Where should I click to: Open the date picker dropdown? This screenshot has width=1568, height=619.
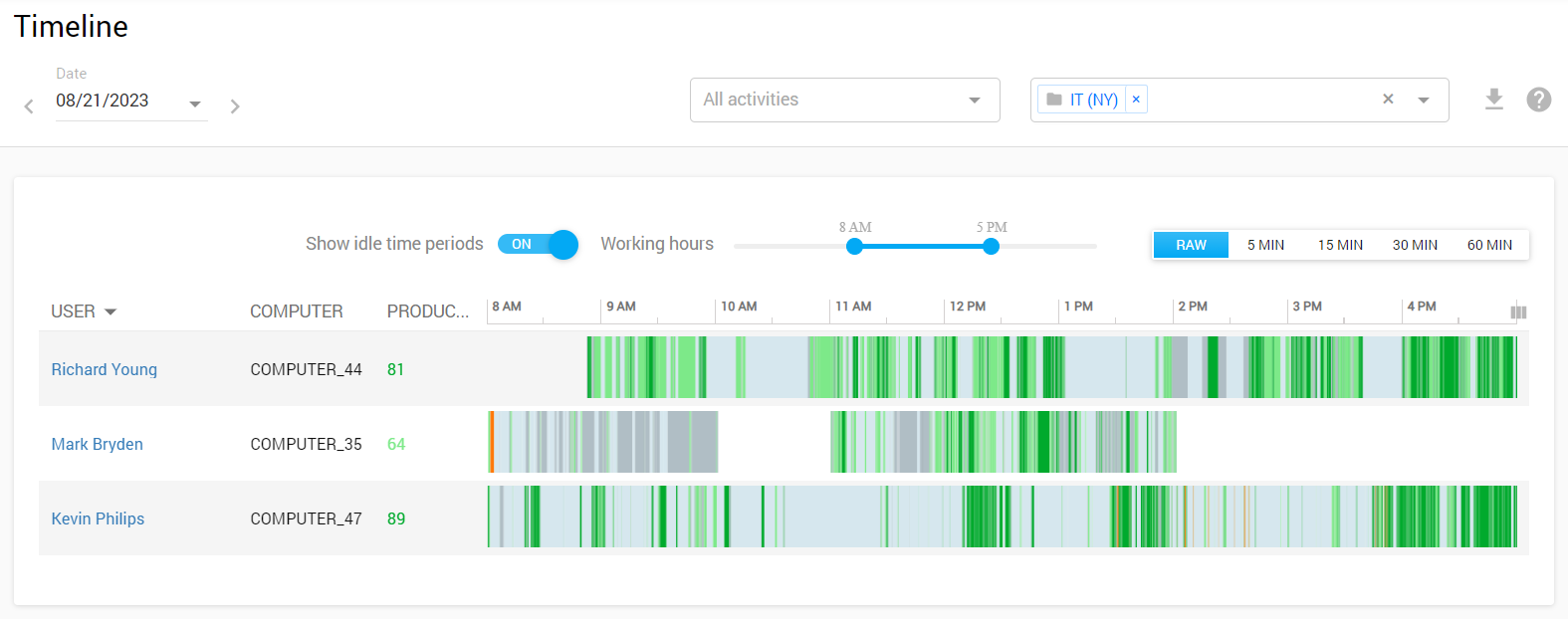[195, 103]
